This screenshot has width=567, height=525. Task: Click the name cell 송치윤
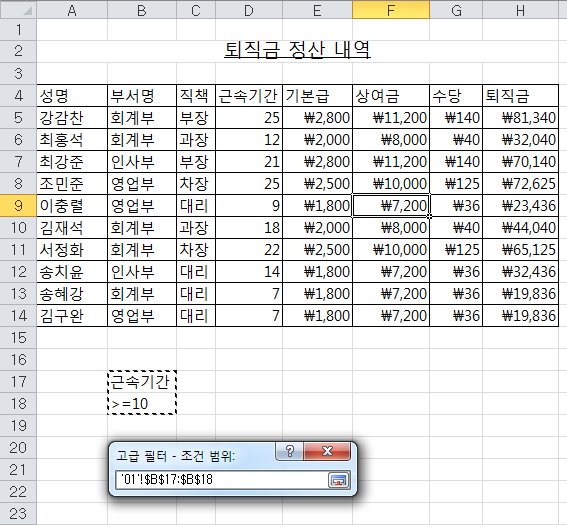[x=72, y=272]
